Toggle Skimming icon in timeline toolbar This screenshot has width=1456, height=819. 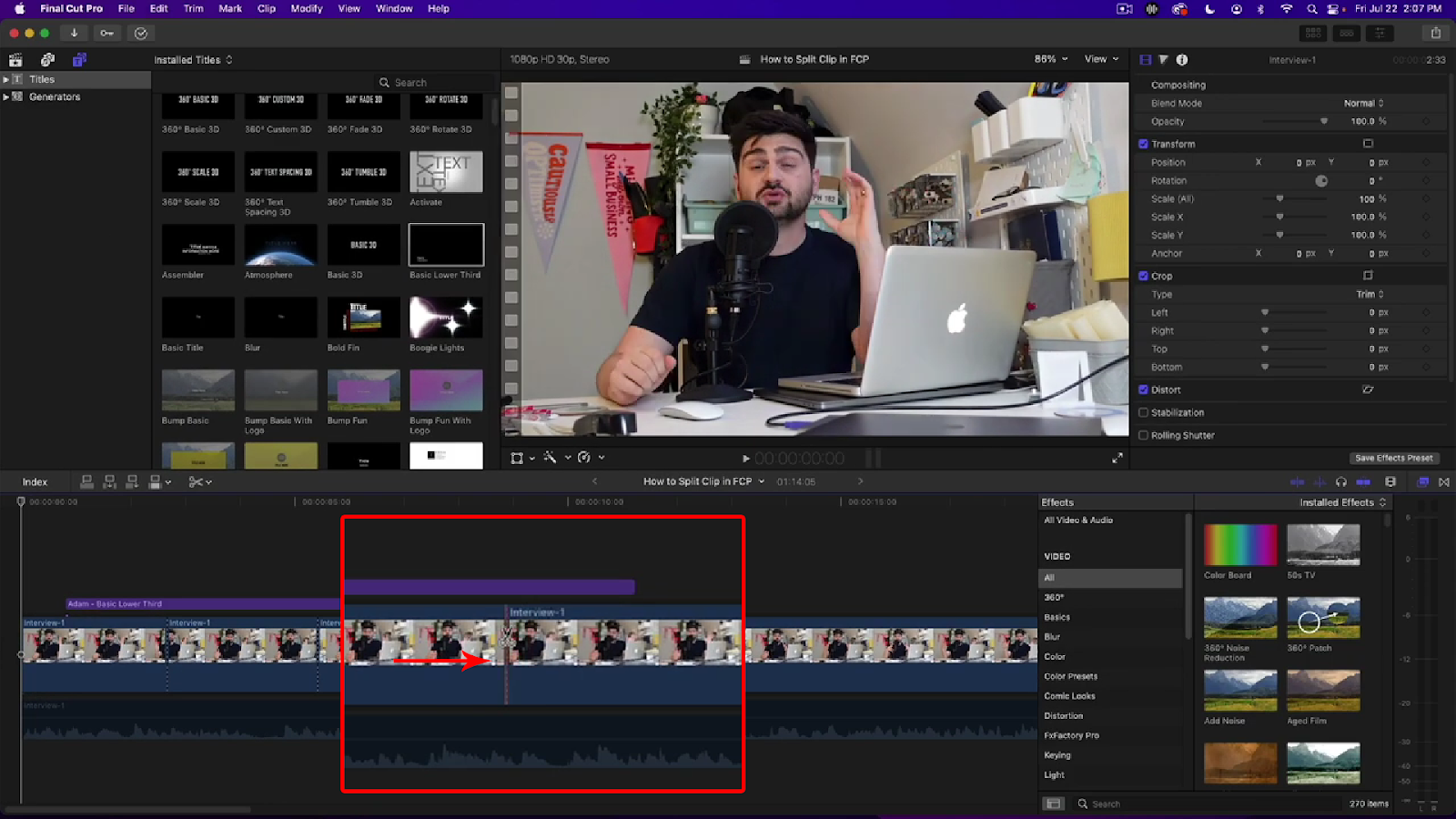coord(1298,482)
